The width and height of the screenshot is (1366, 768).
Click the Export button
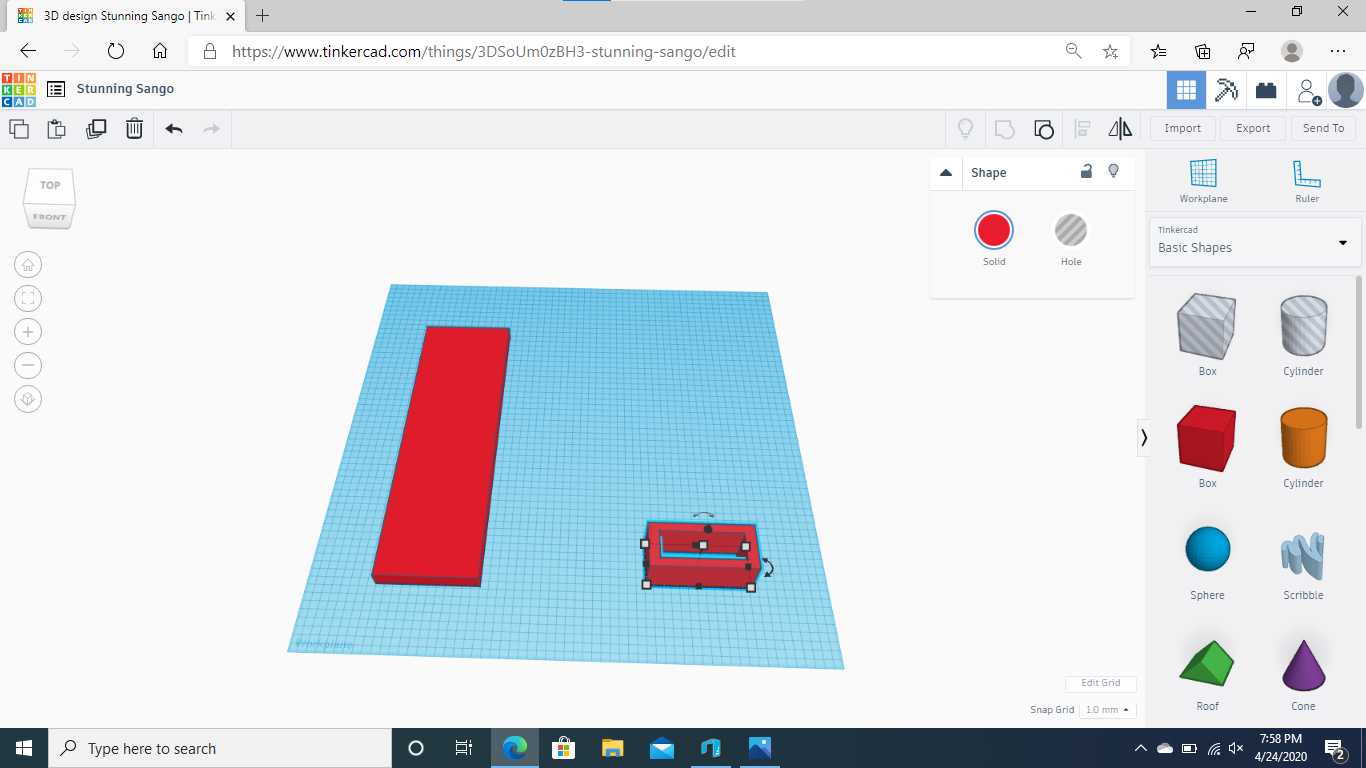[x=1253, y=128]
